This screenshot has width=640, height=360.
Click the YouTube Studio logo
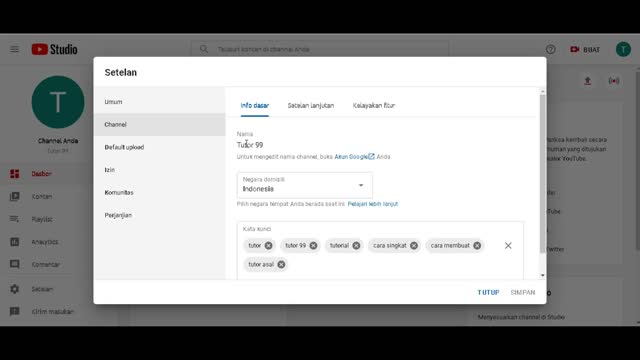click(x=55, y=49)
